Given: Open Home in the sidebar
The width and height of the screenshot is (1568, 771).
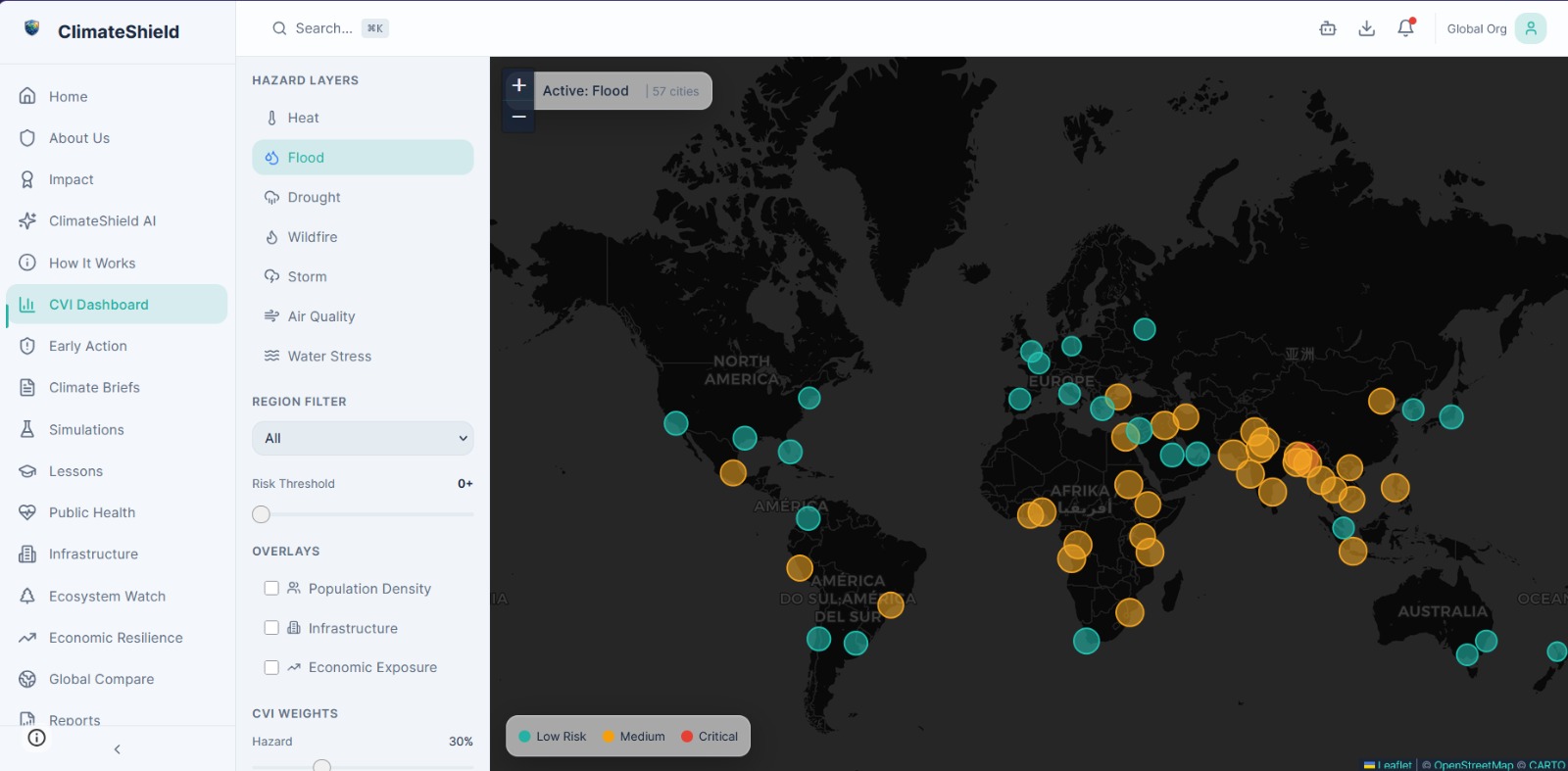Looking at the screenshot, I should pos(117,96).
